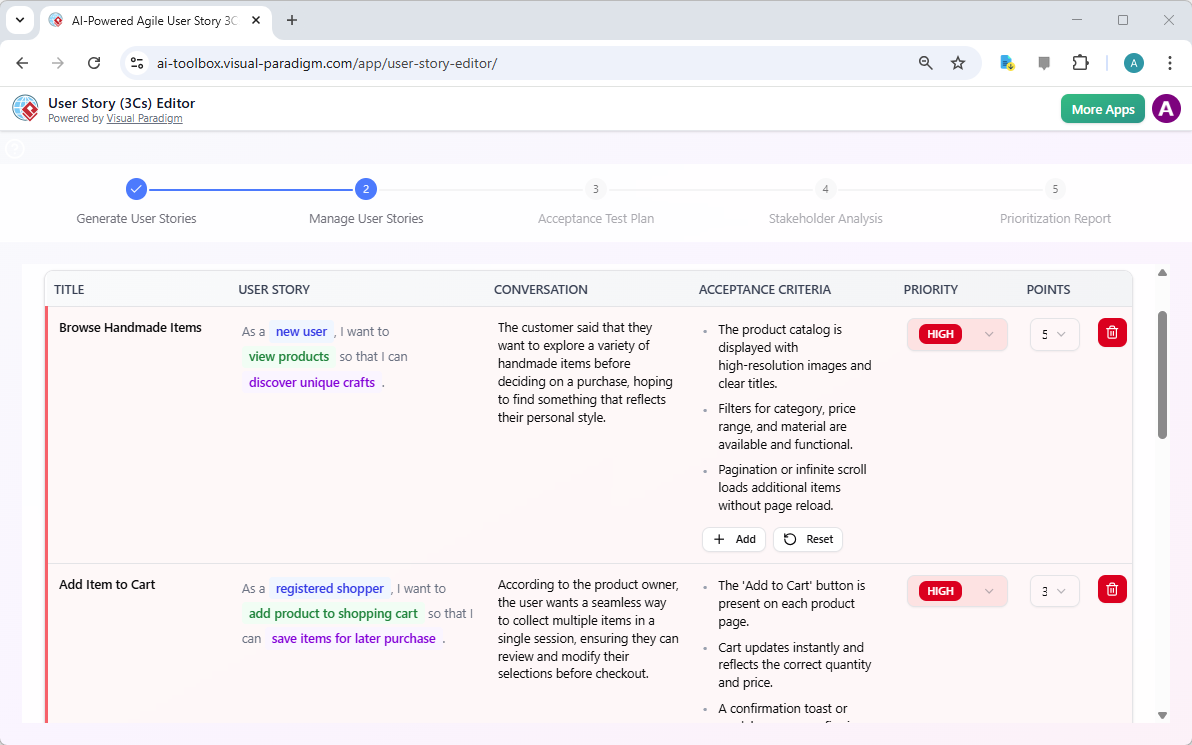The height and width of the screenshot is (745, 1192).
Task: Open HIGH priority dropdown for Browse Handmade Items
Action: click(x=956, y=333)
